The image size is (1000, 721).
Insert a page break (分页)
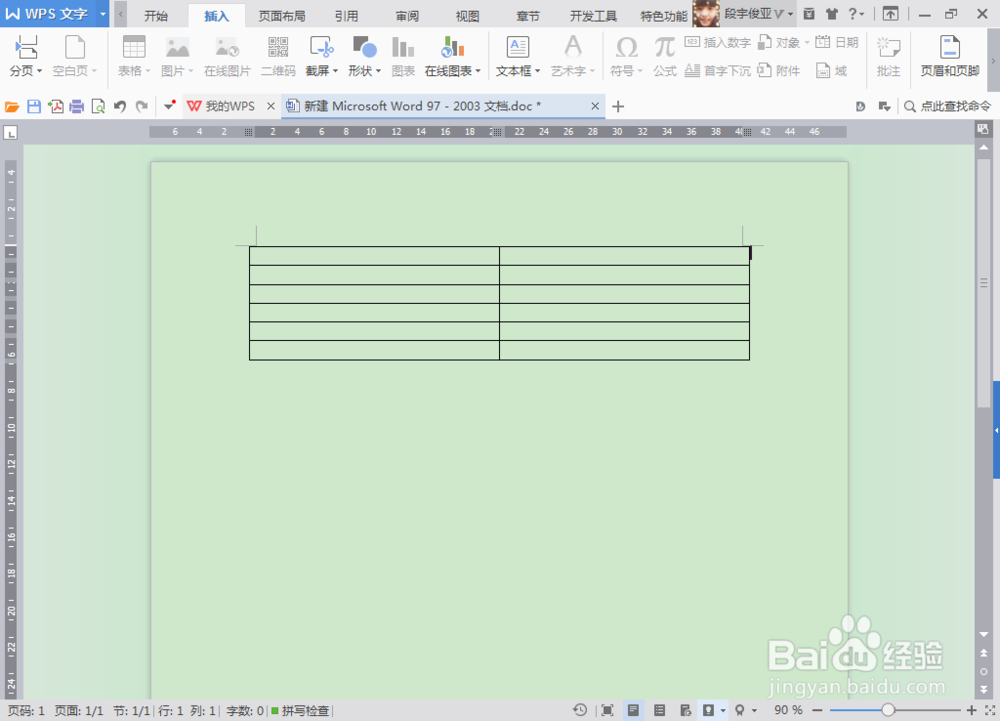[x=25, y=55]
